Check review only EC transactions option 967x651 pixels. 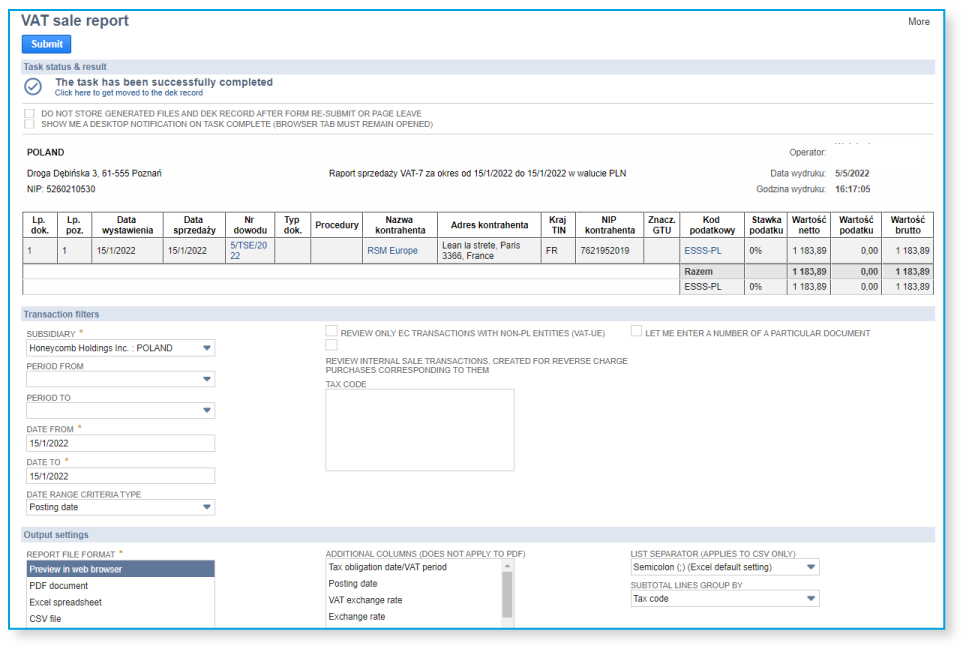(331, 332)
